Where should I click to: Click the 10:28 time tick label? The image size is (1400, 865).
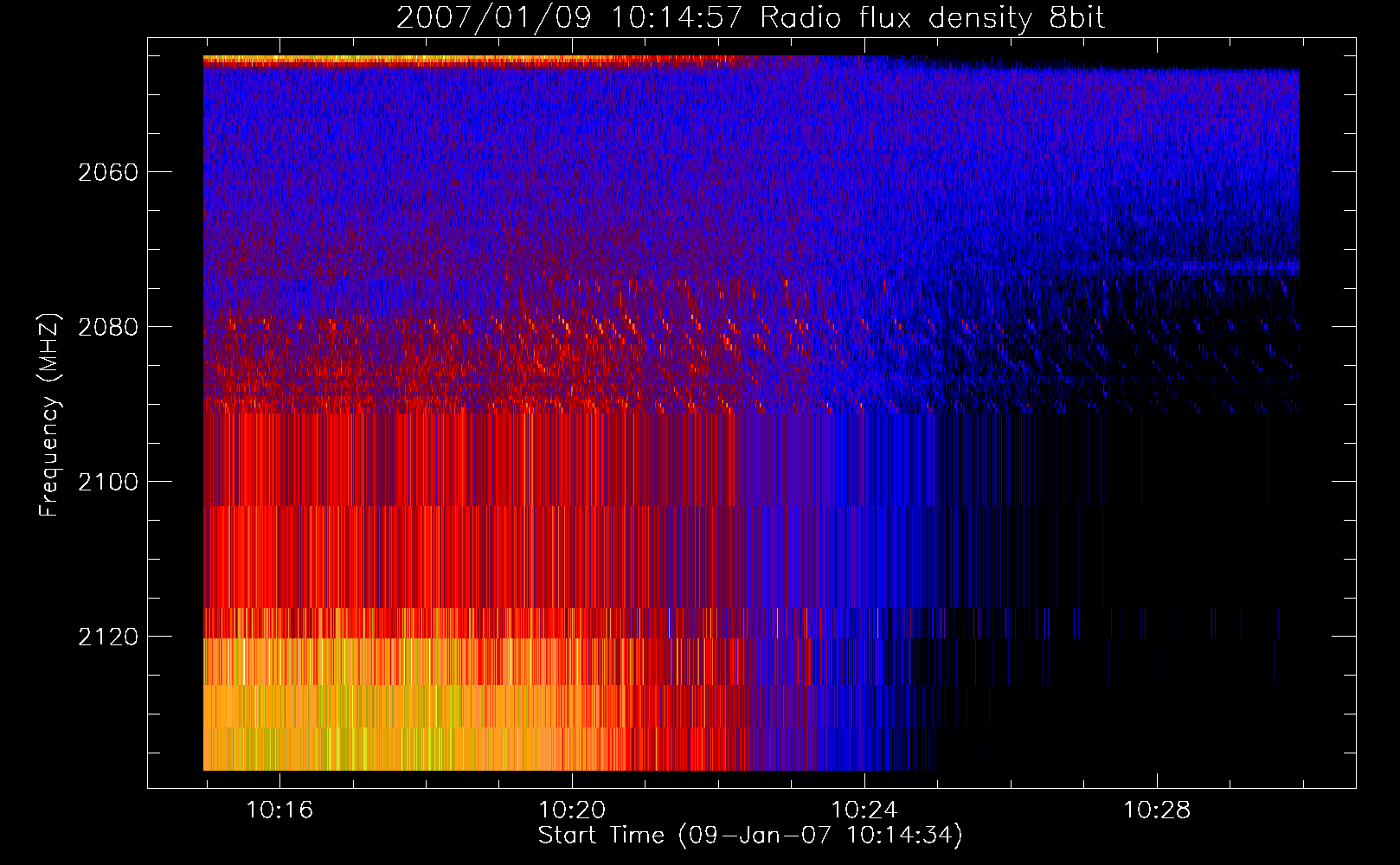tap(1157, 811)
